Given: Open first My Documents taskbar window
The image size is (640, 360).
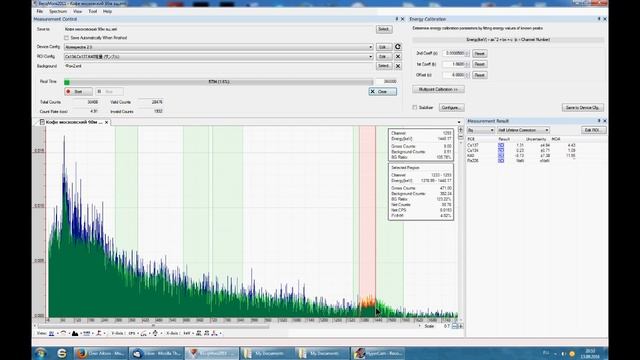Looking at the screenshot, I should pyautogui.click(x=267, y=353).
